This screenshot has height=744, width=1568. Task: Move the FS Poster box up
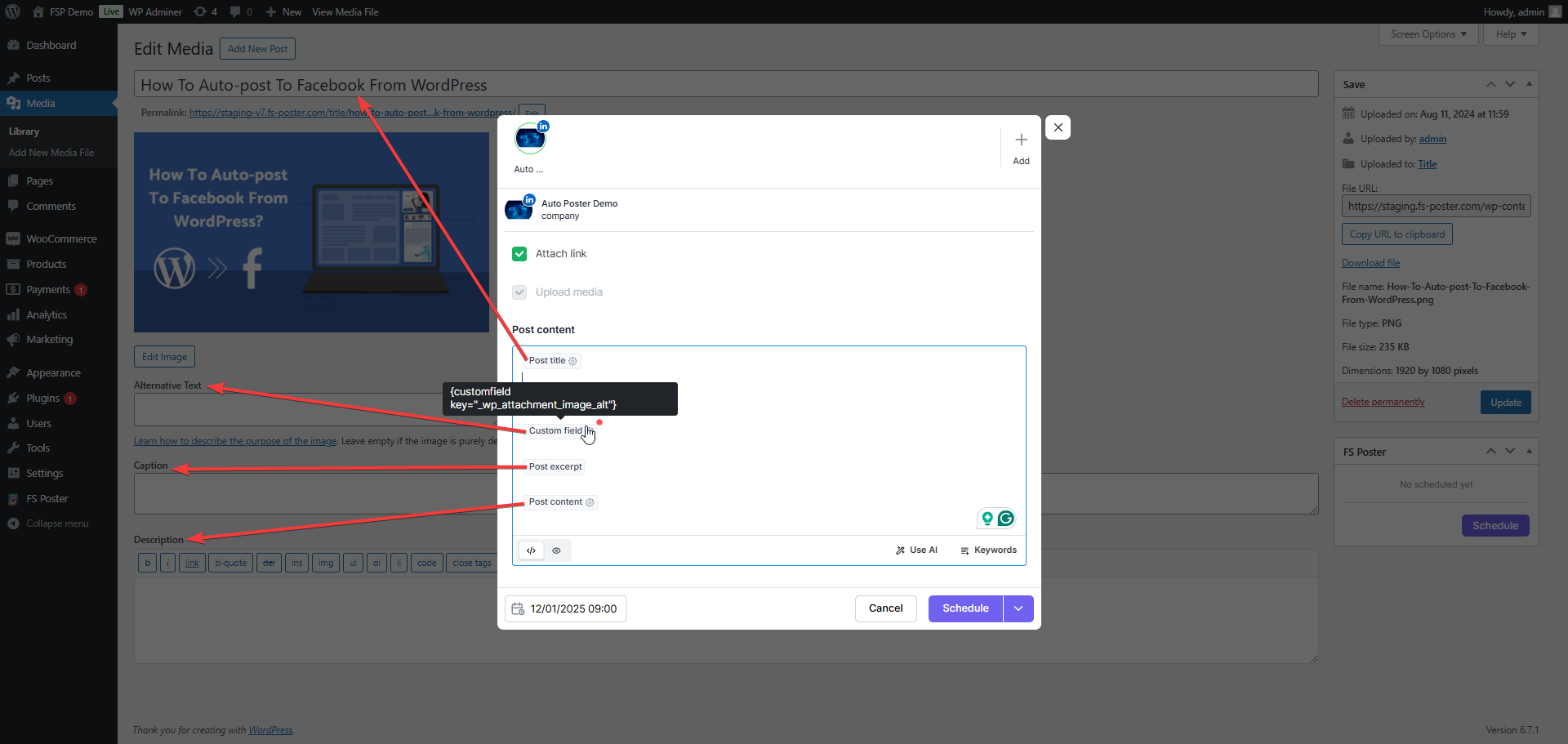(x=1490, y=452)
